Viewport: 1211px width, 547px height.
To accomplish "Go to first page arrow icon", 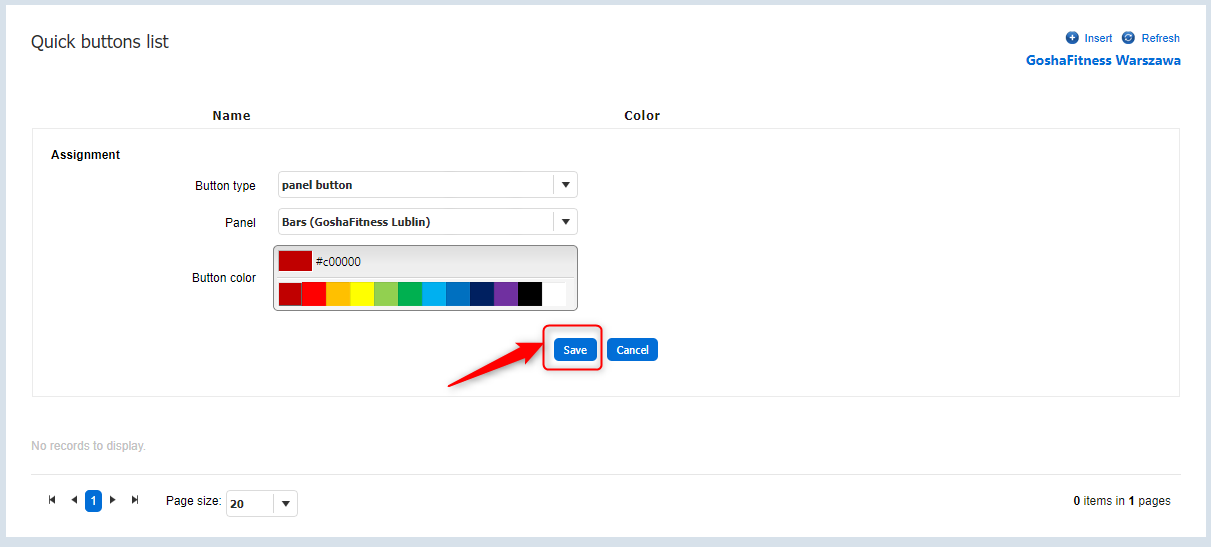I will pos(52,500).
